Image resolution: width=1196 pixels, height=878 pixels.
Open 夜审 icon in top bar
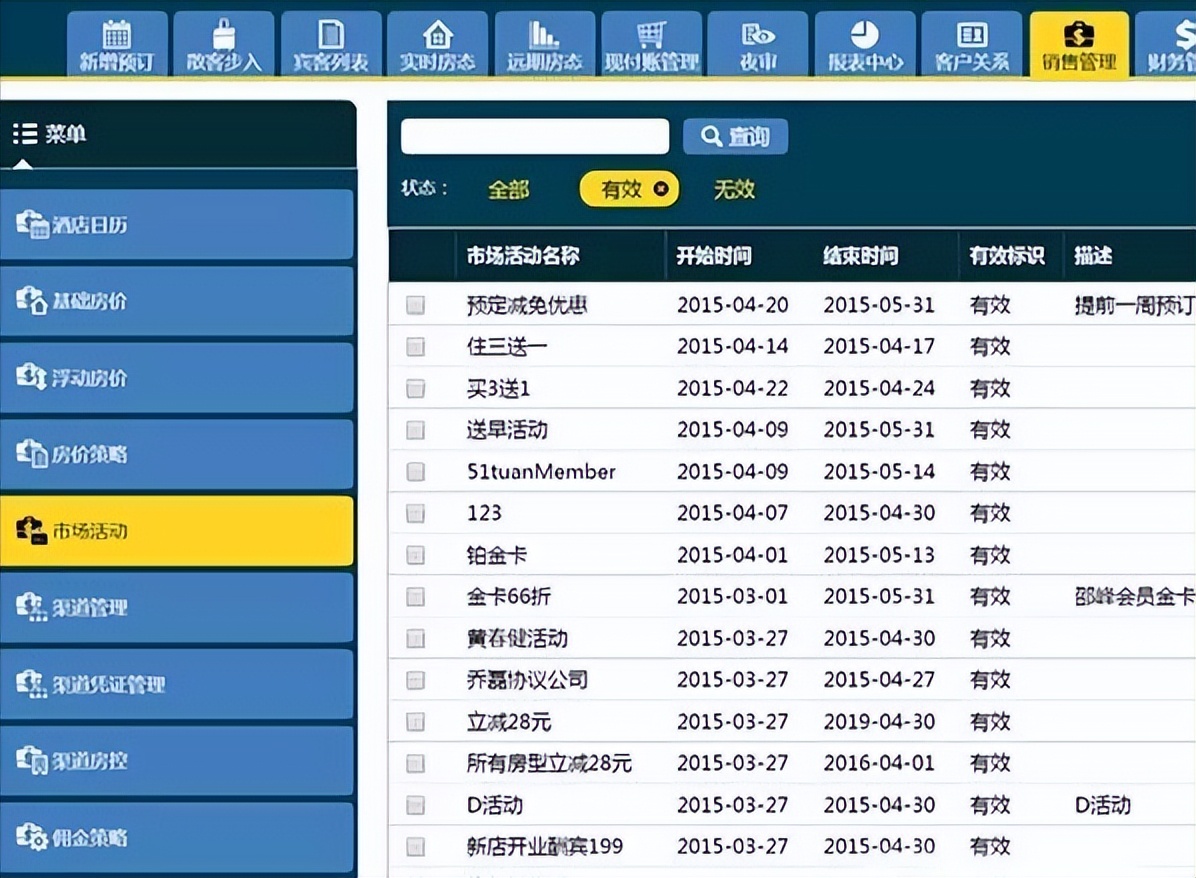coord(757,34)
